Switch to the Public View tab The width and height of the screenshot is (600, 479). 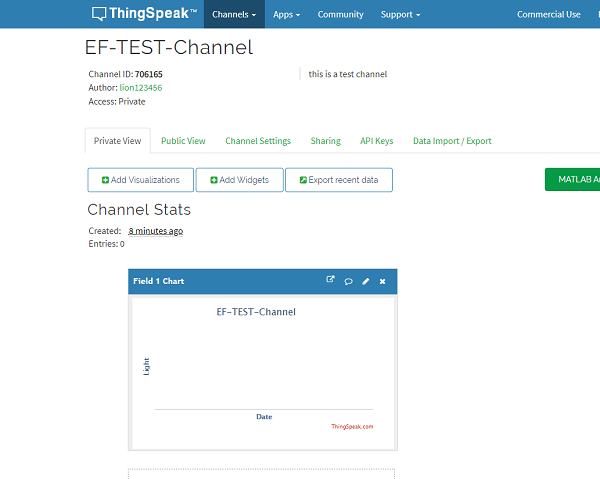click(x=183, y=141)
